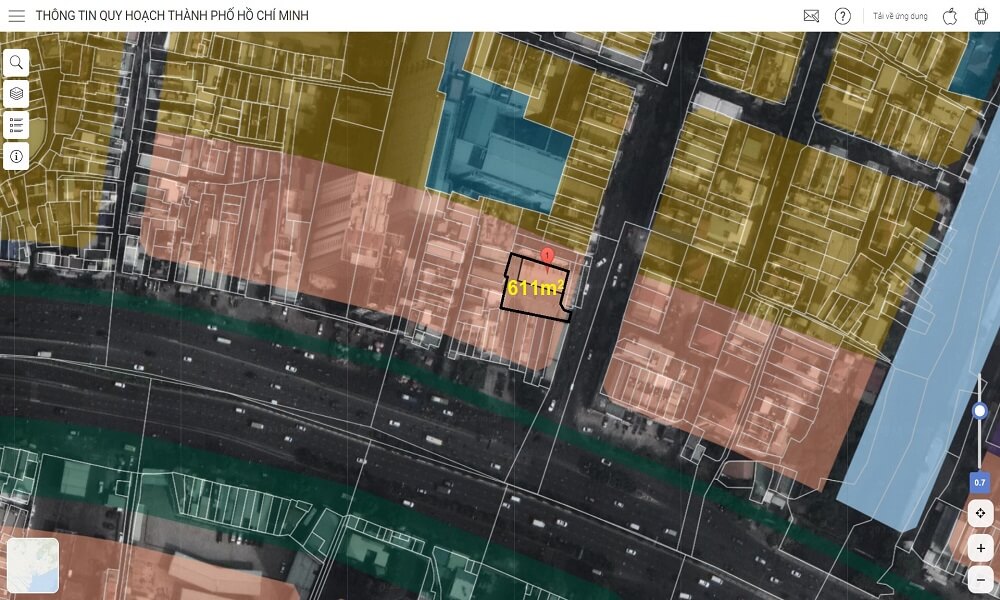Click the page title 'THÔNG TIN QUY HOẠCH'
The image size is (1000, 600).
point(172,16)
